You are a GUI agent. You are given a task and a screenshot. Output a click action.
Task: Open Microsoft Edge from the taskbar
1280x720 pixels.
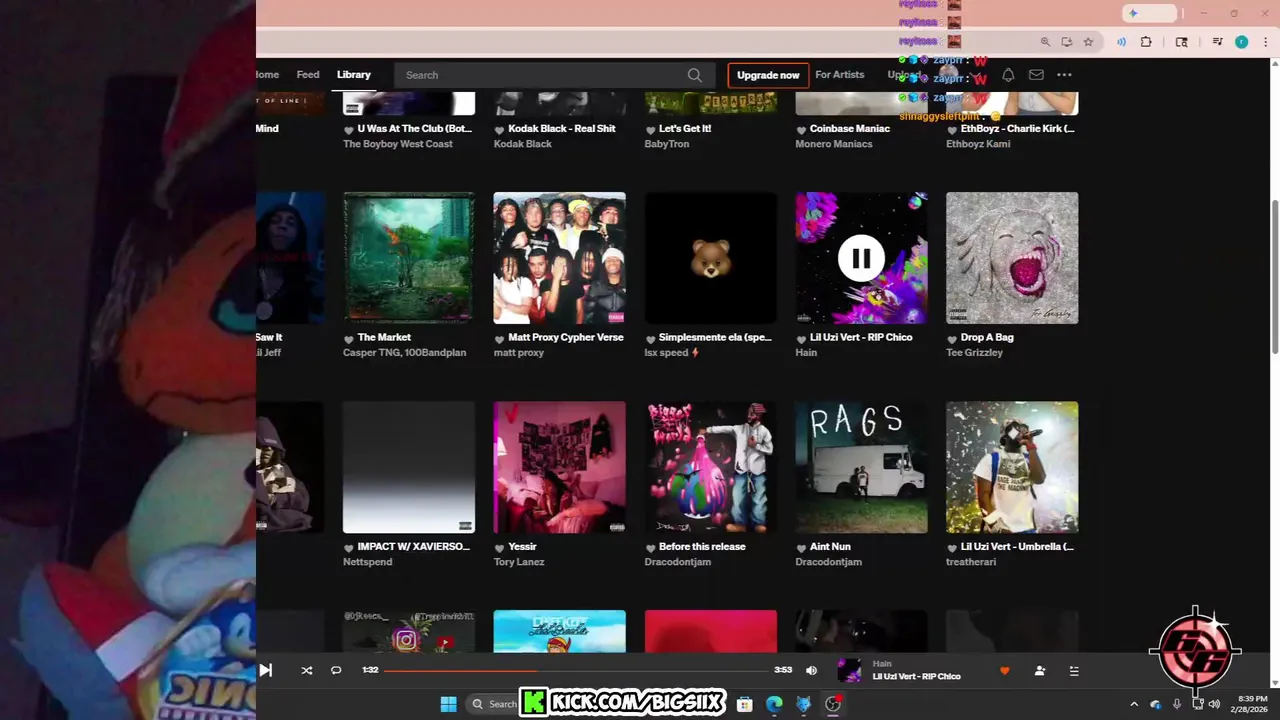point(774,704)
